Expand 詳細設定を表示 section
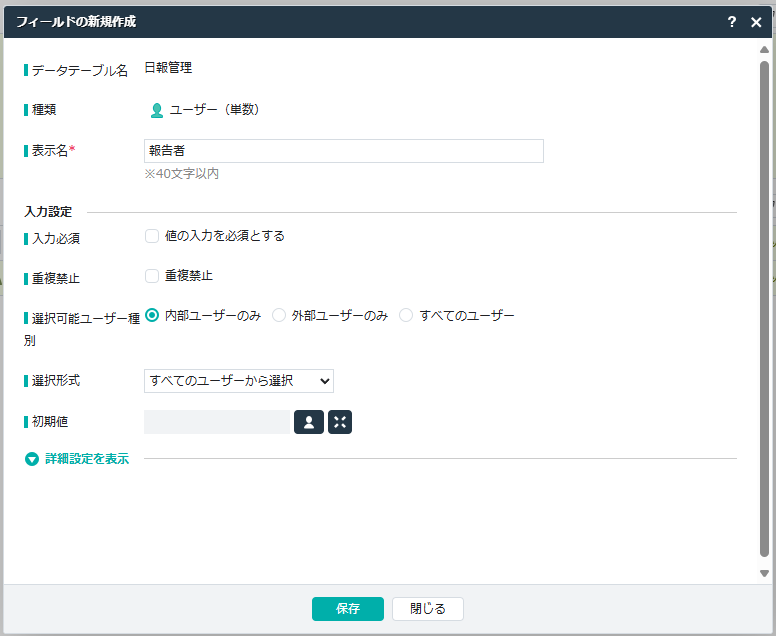The height and width of the screenshot is (636, 776). pyautogui.click(x=87, y=460)
